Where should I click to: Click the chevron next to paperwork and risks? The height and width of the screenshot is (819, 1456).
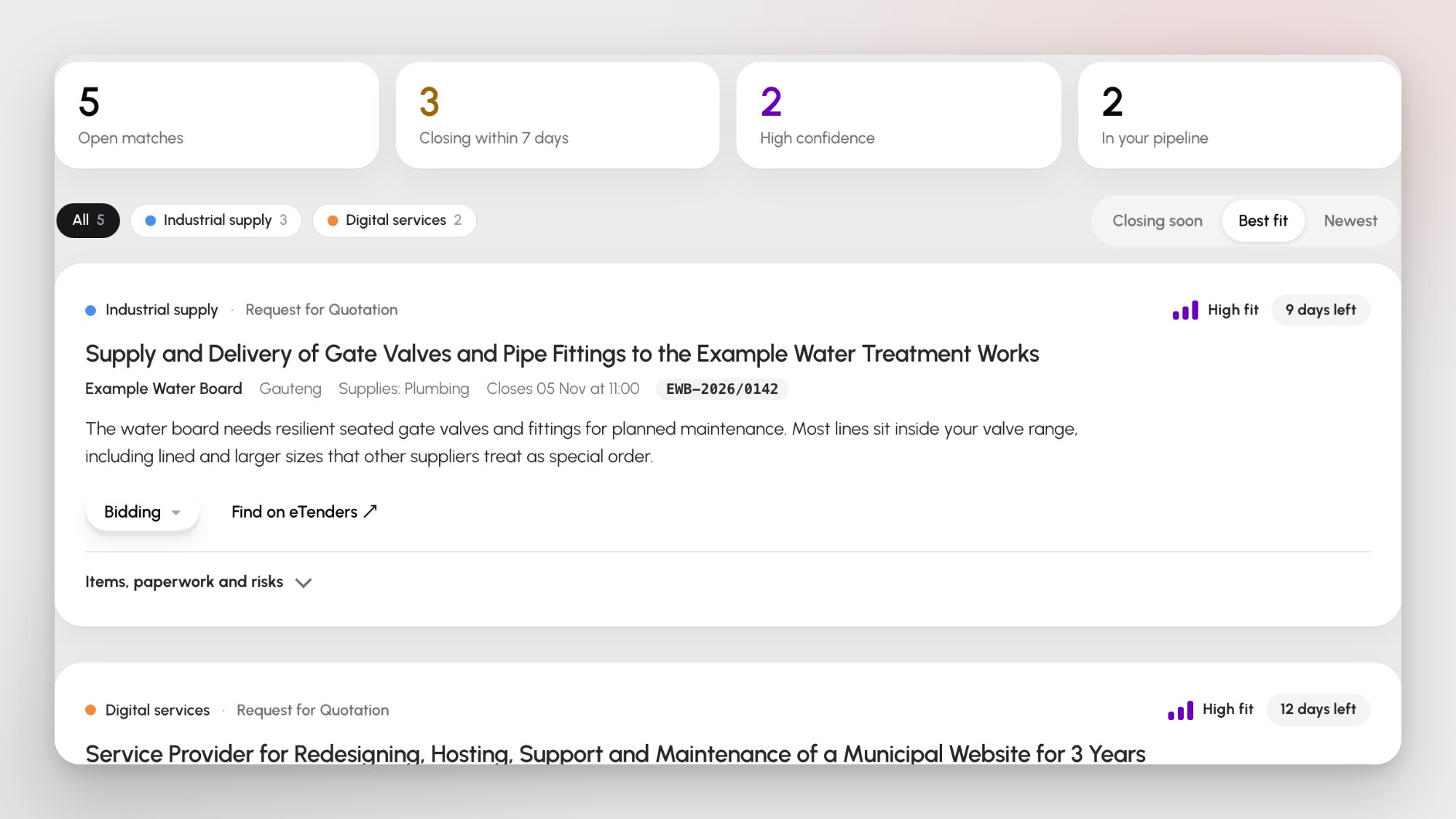(x=304, y=582)
